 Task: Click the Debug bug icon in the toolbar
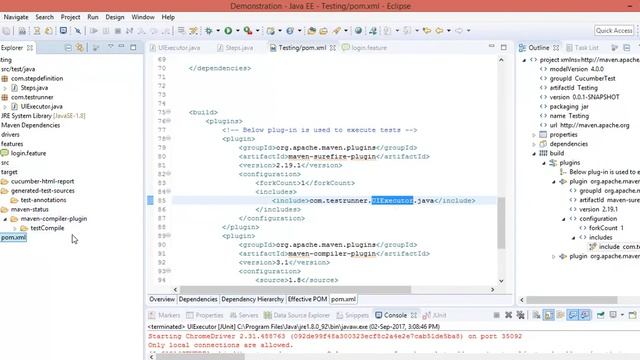tap(209, 31)
